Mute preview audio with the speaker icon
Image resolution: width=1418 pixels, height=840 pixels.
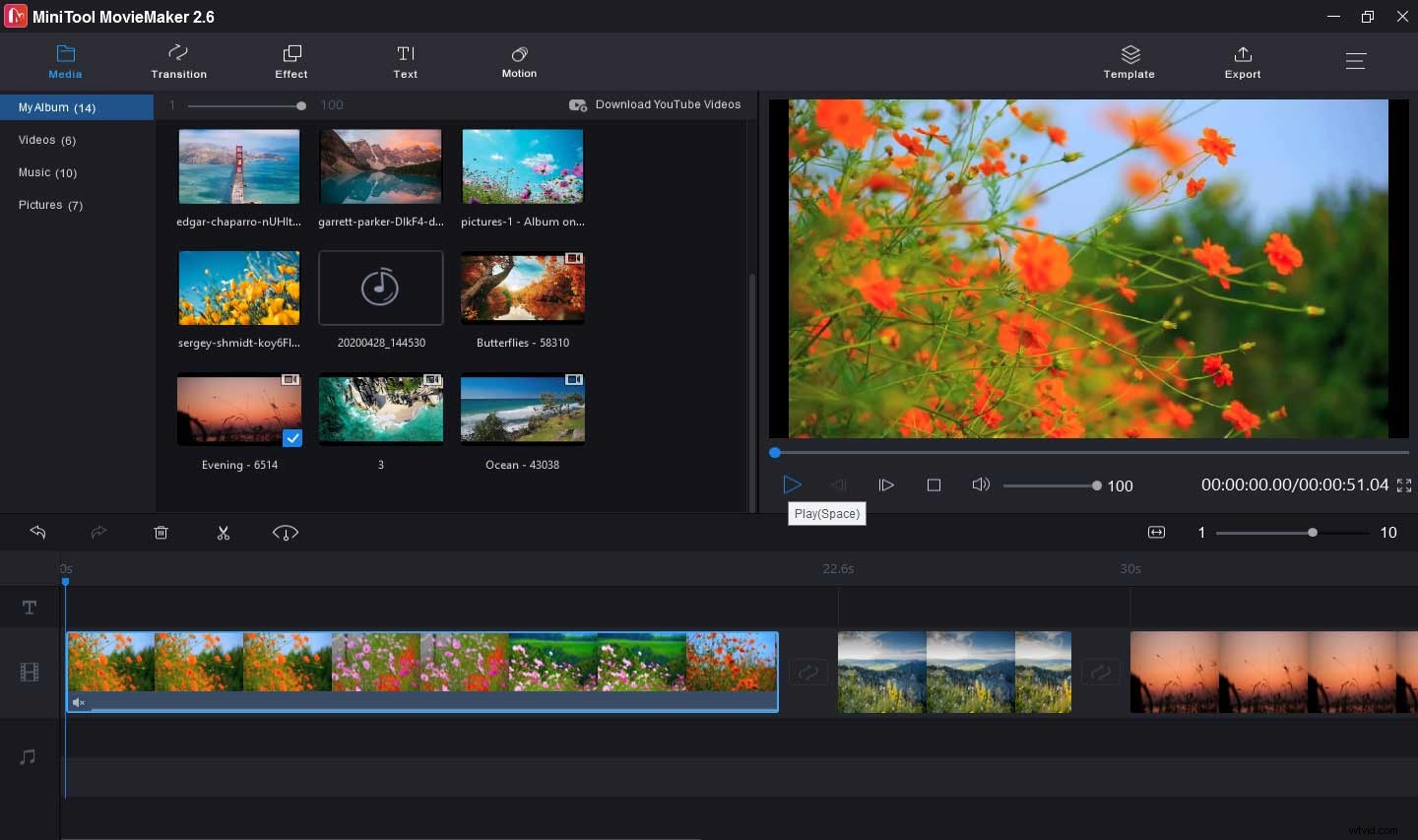[x=981, y=485]
